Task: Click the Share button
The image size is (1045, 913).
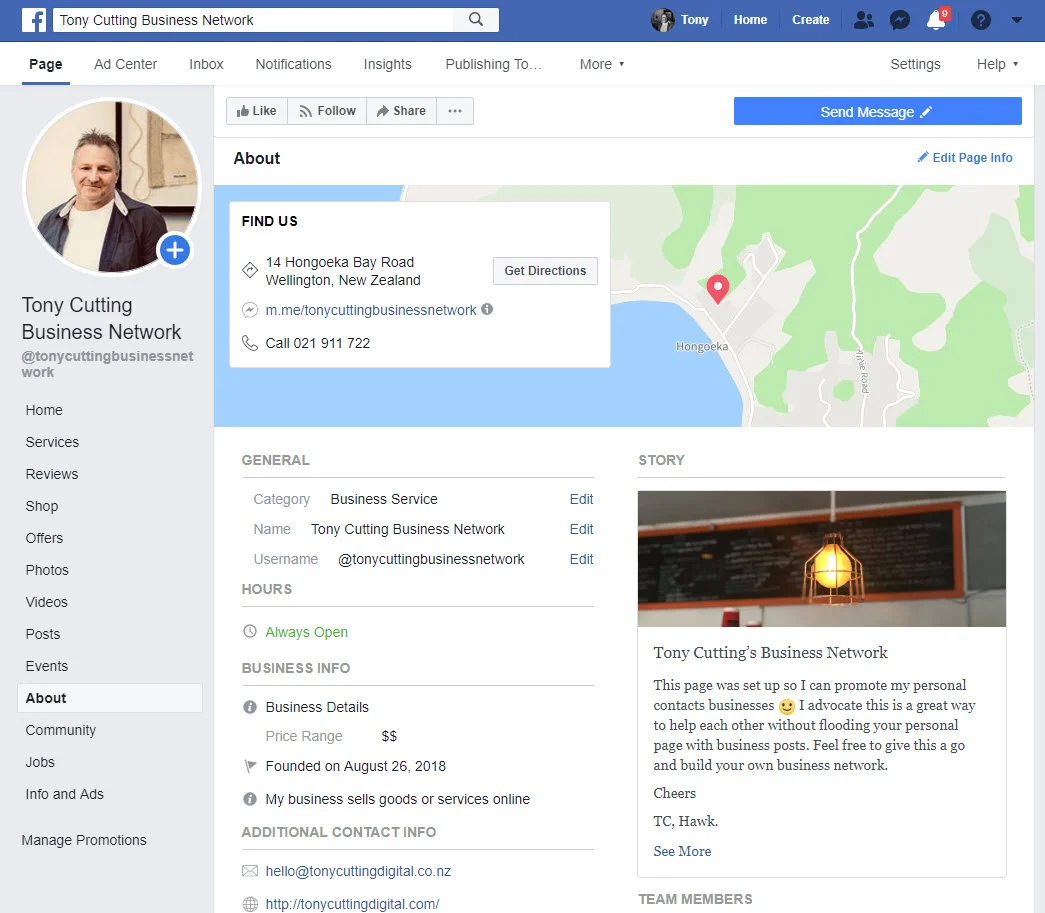Action: (x=401, y=111)
